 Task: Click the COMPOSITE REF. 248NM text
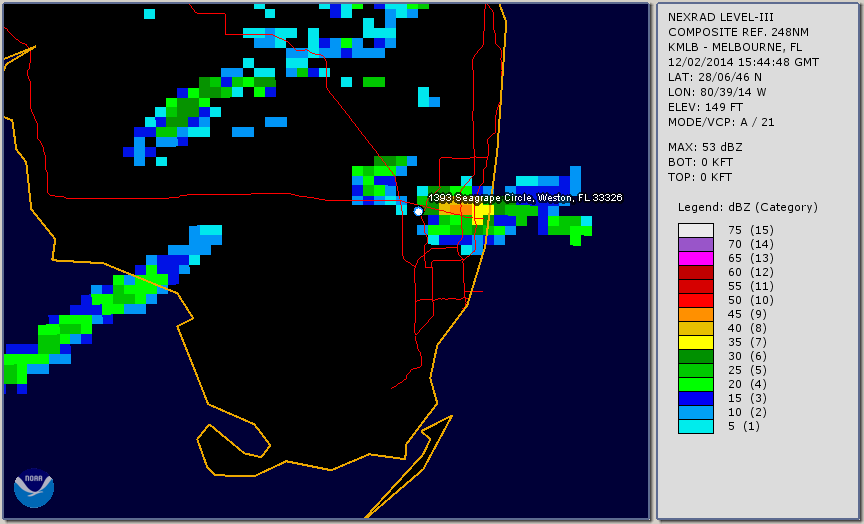[x=738, y=32]
